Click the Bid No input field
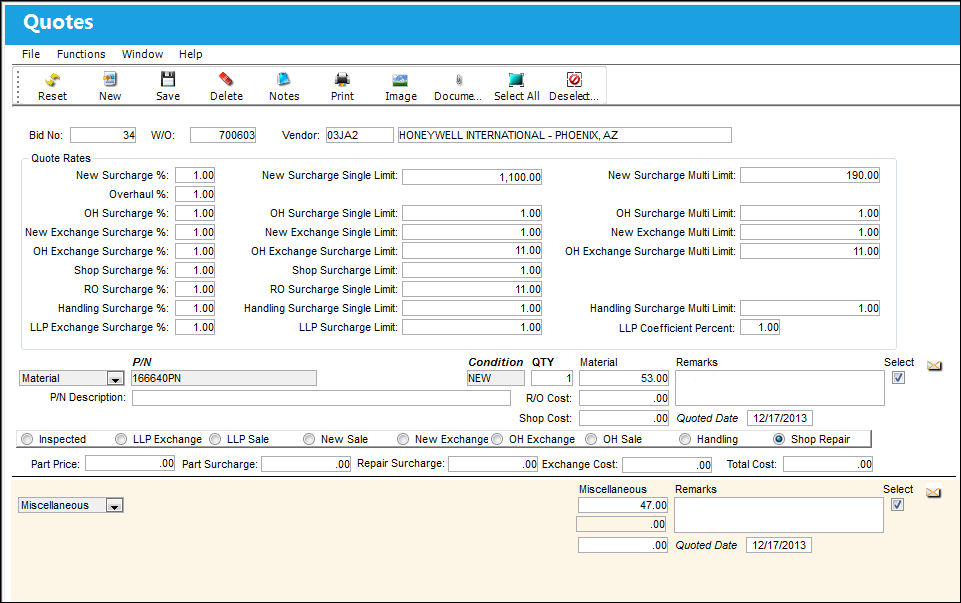The image size is (961, 603). pos(103,135)
